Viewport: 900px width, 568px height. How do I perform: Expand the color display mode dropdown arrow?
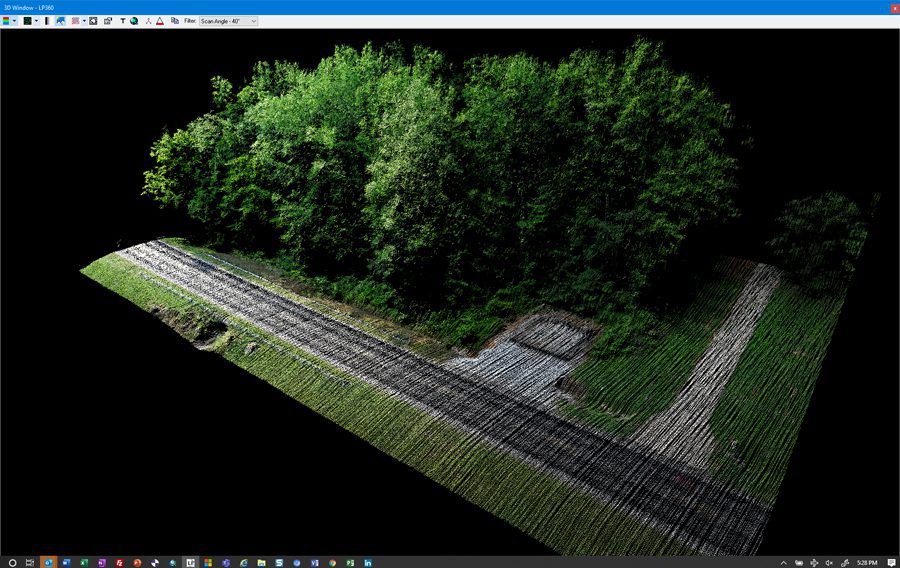coord(15,21)
